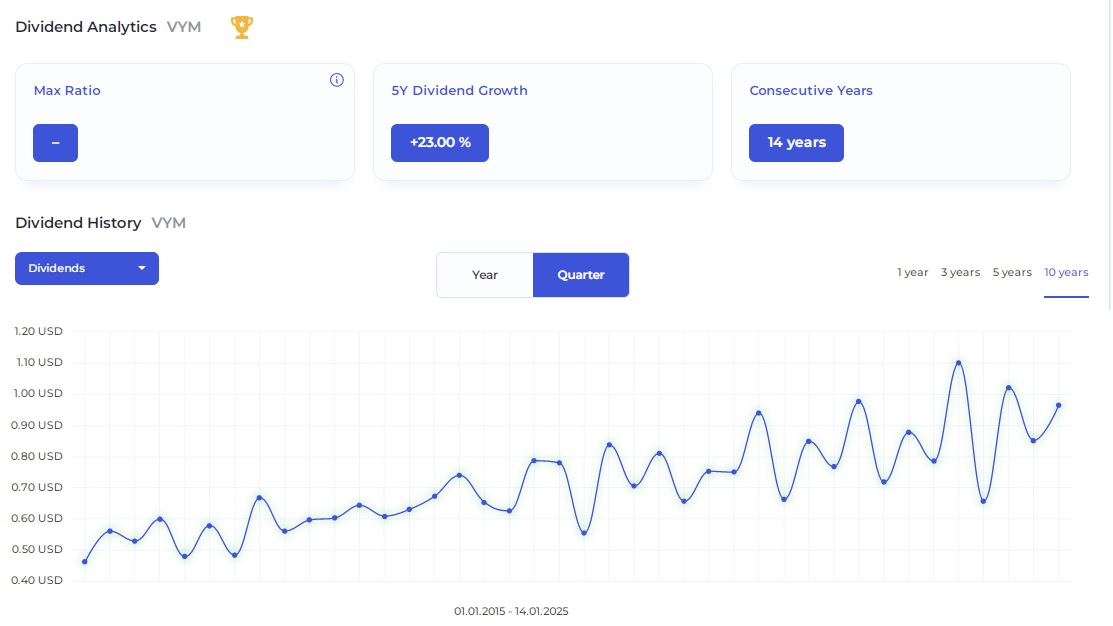
Task: Select the 10 years range tab
Action: (1066, 273)
